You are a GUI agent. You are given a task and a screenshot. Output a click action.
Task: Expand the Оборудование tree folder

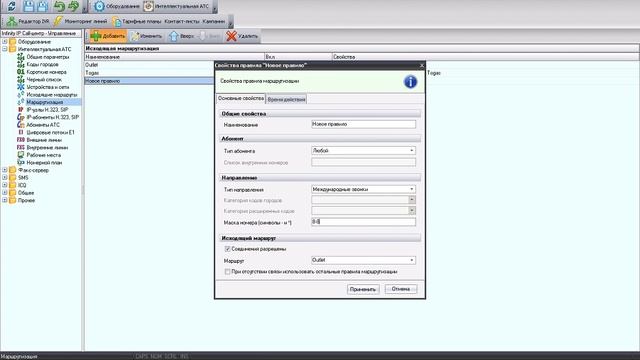pos(5,42)
